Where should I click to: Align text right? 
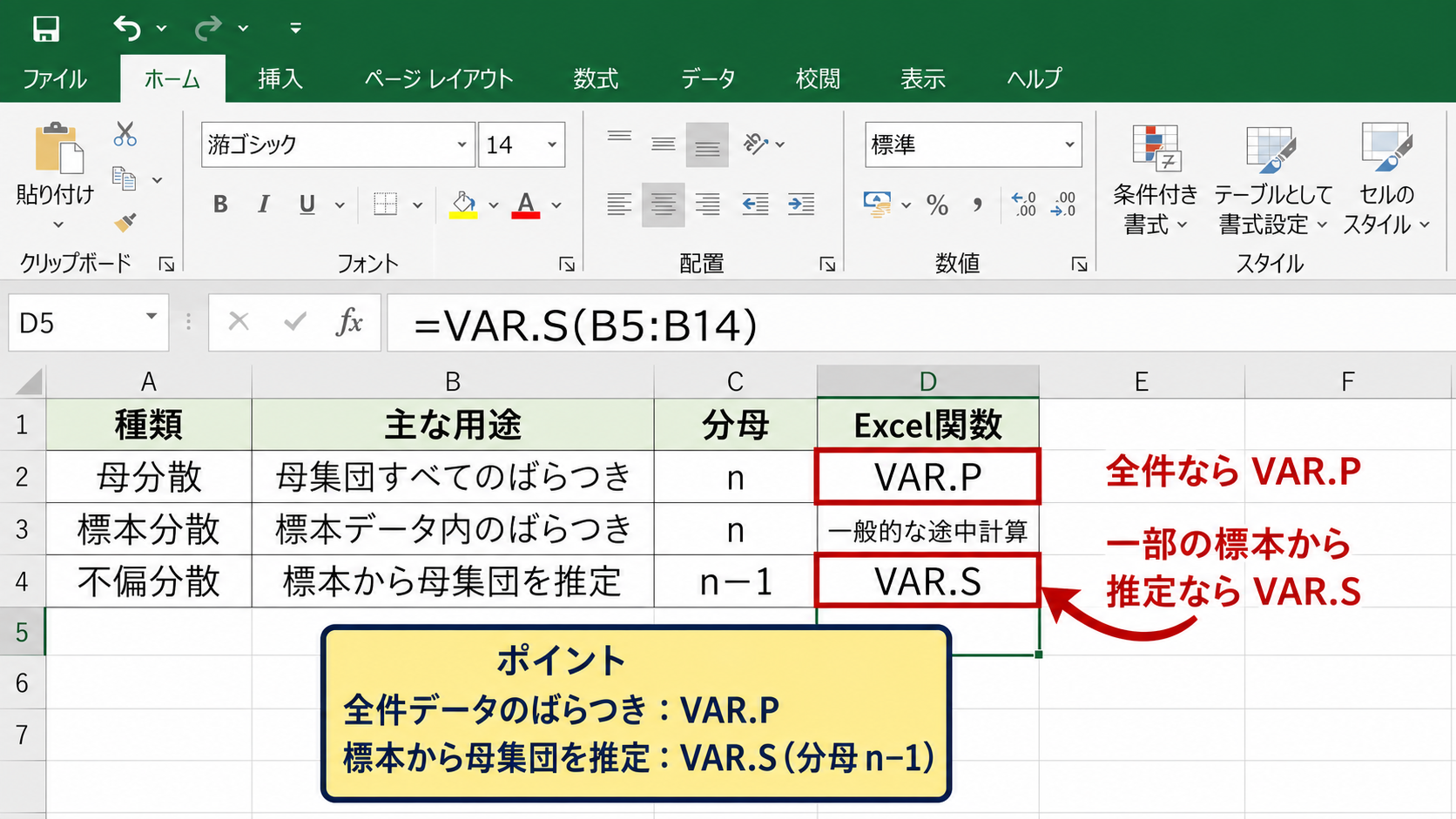click(707, 205)
